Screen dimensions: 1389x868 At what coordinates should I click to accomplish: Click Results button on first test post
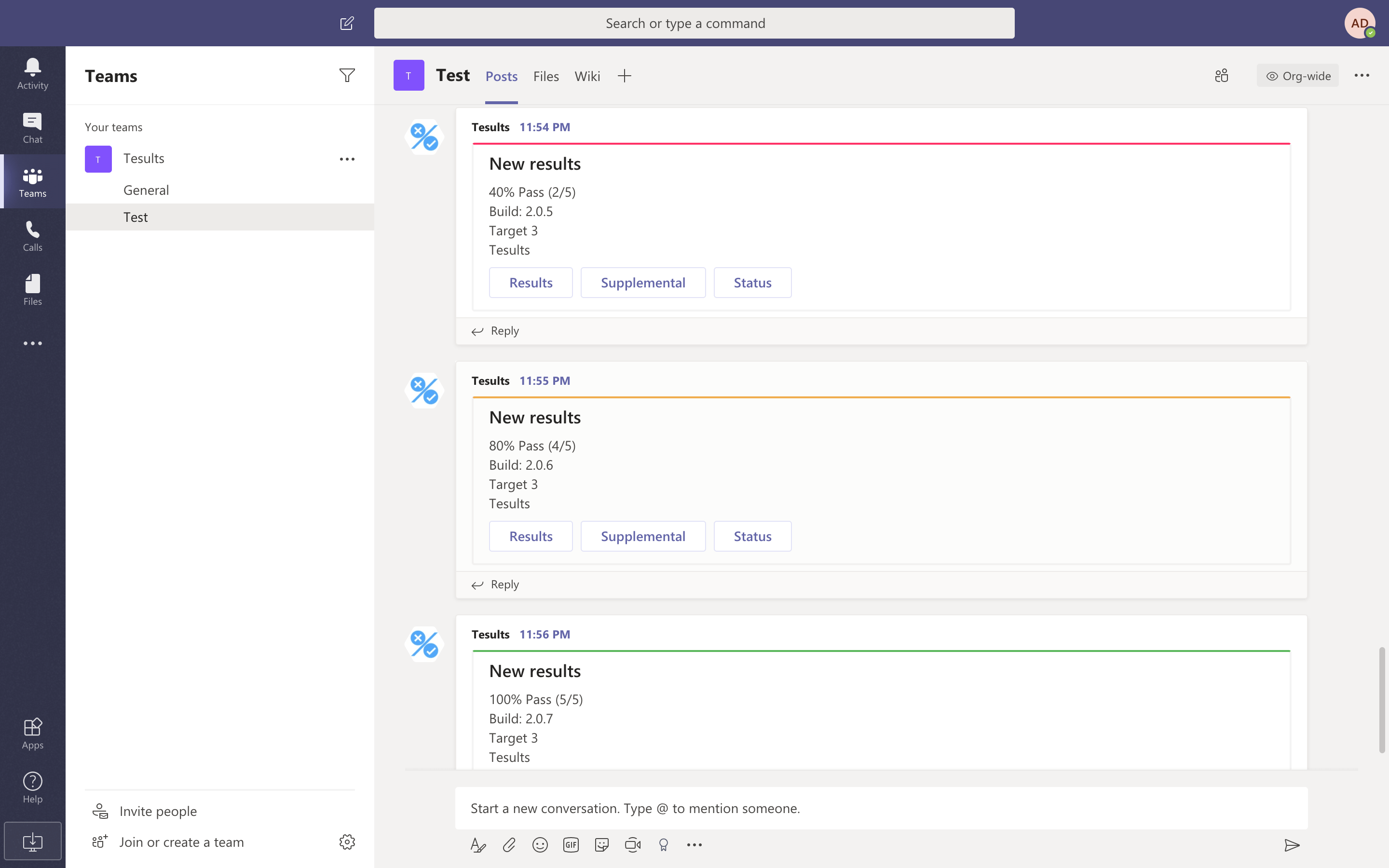531,282
